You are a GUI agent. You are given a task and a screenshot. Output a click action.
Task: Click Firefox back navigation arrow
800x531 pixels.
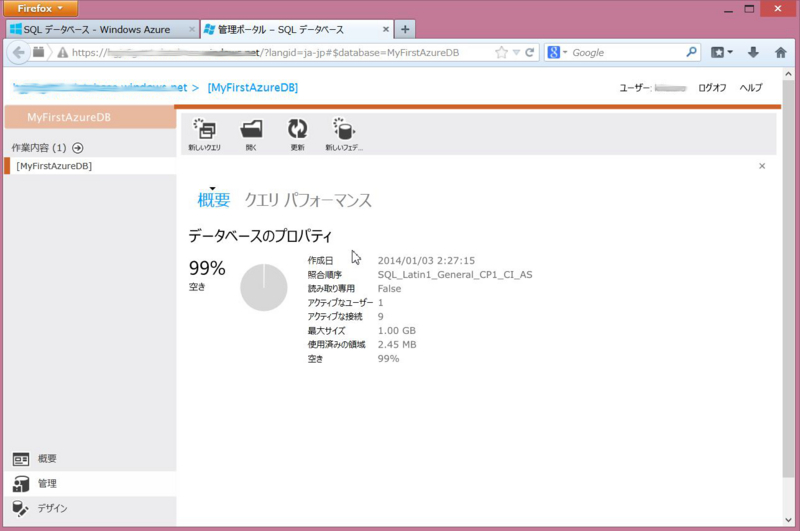point(18,52)
